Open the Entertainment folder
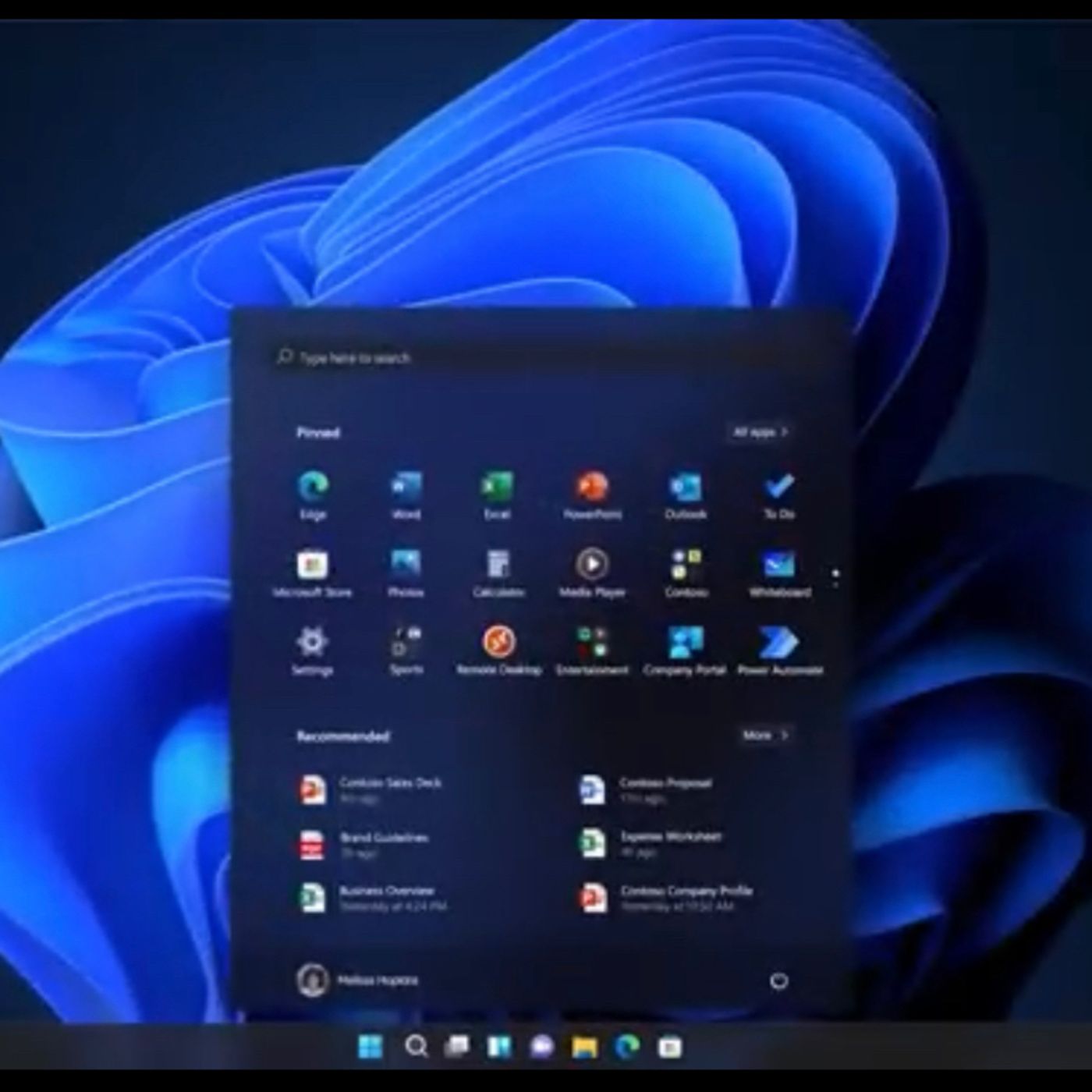This screenshot has width=1092, height=1092. click(x=592, y=651)
